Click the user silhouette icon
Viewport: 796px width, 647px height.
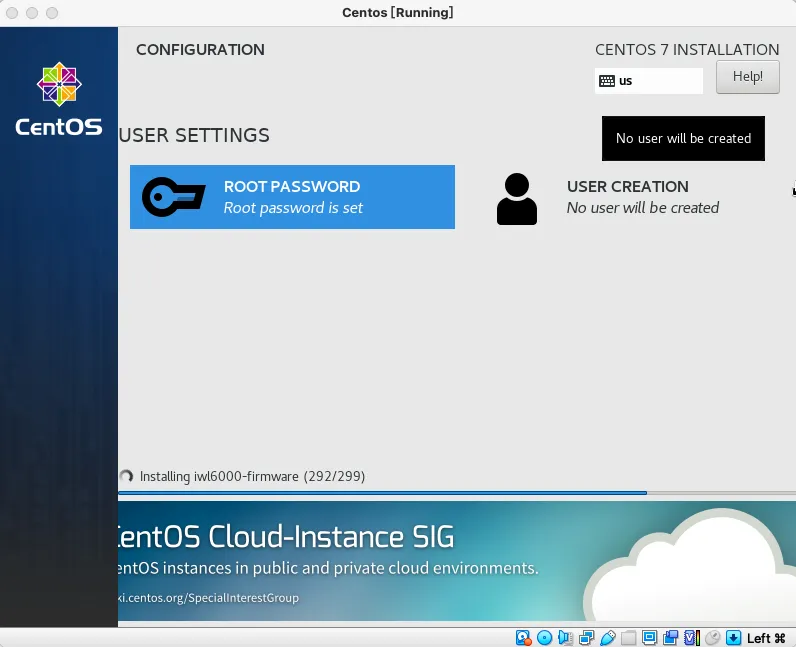tap(517, 199)
